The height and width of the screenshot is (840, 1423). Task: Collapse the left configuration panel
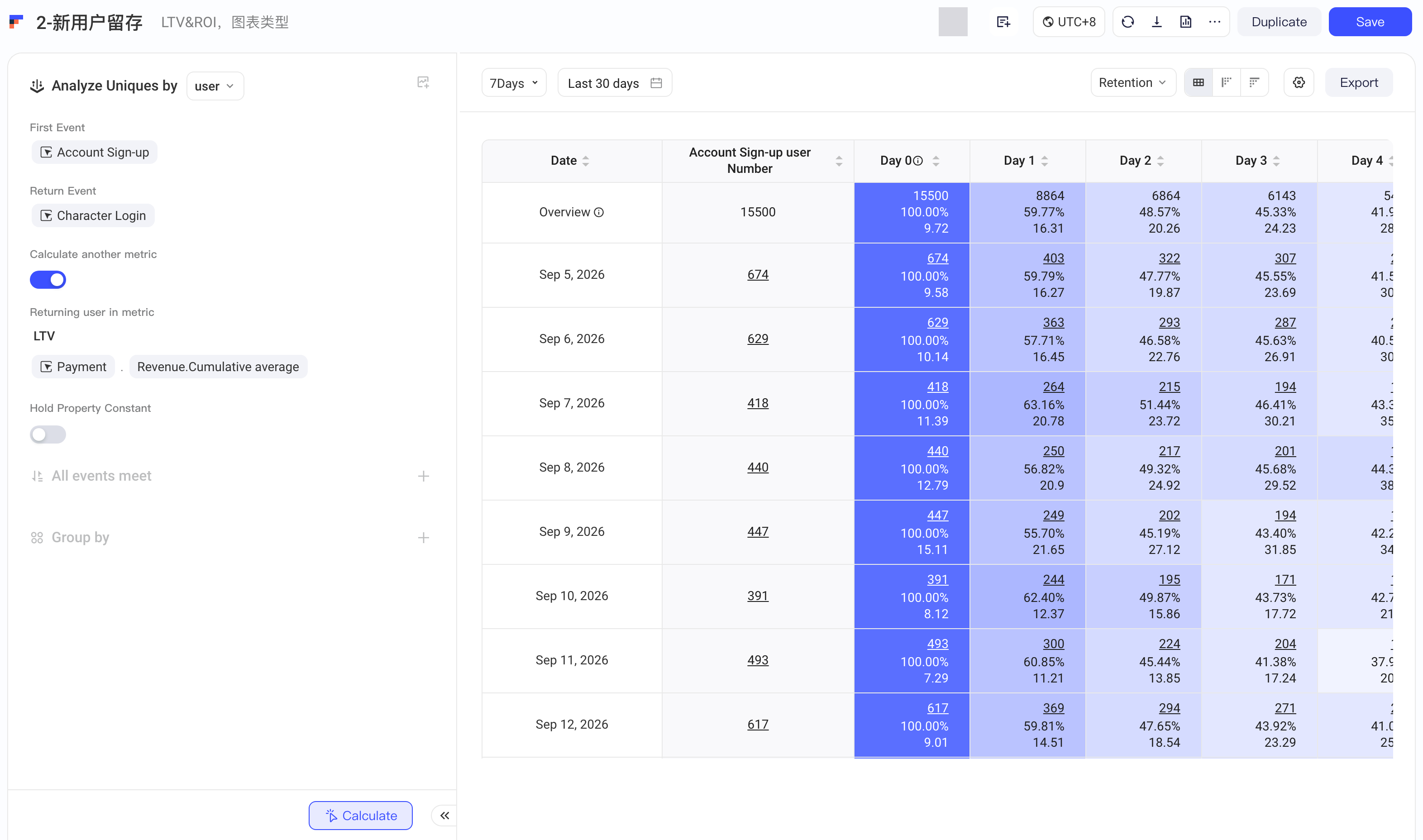tap(444, 815)
